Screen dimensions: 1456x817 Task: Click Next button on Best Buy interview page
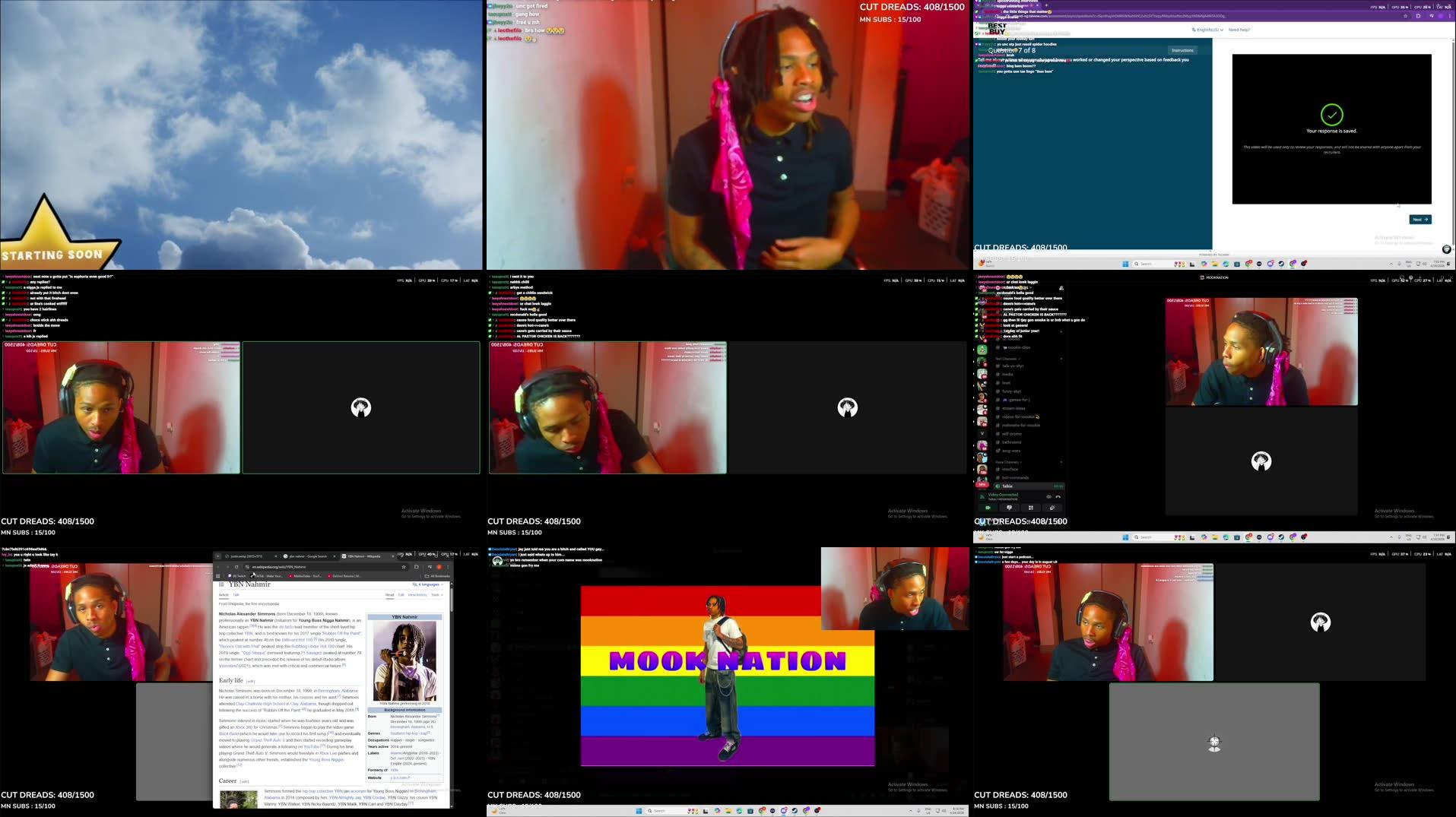(x=1420, y=220)
